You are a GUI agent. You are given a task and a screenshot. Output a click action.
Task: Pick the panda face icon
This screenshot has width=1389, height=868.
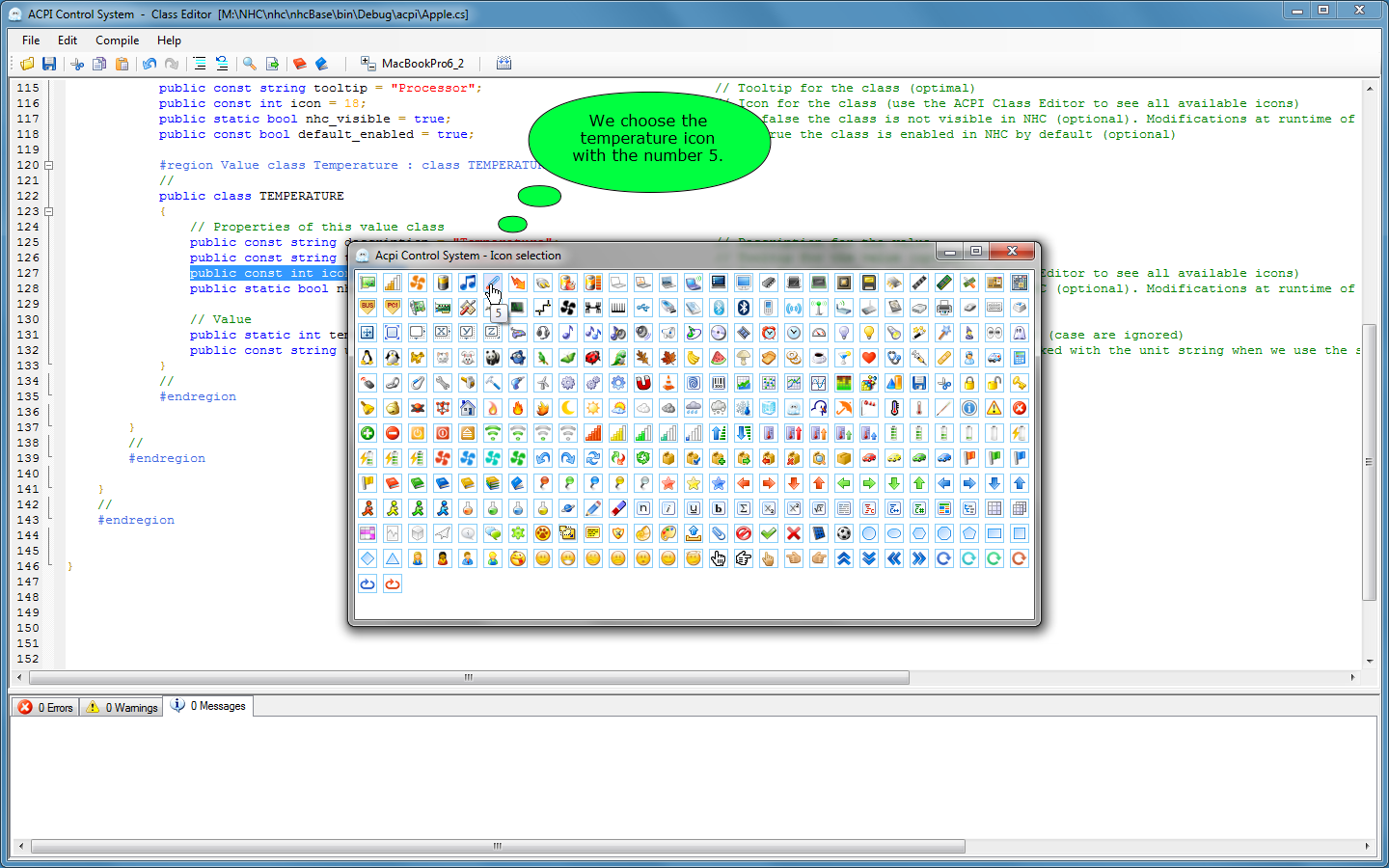[x=493, y=358]
